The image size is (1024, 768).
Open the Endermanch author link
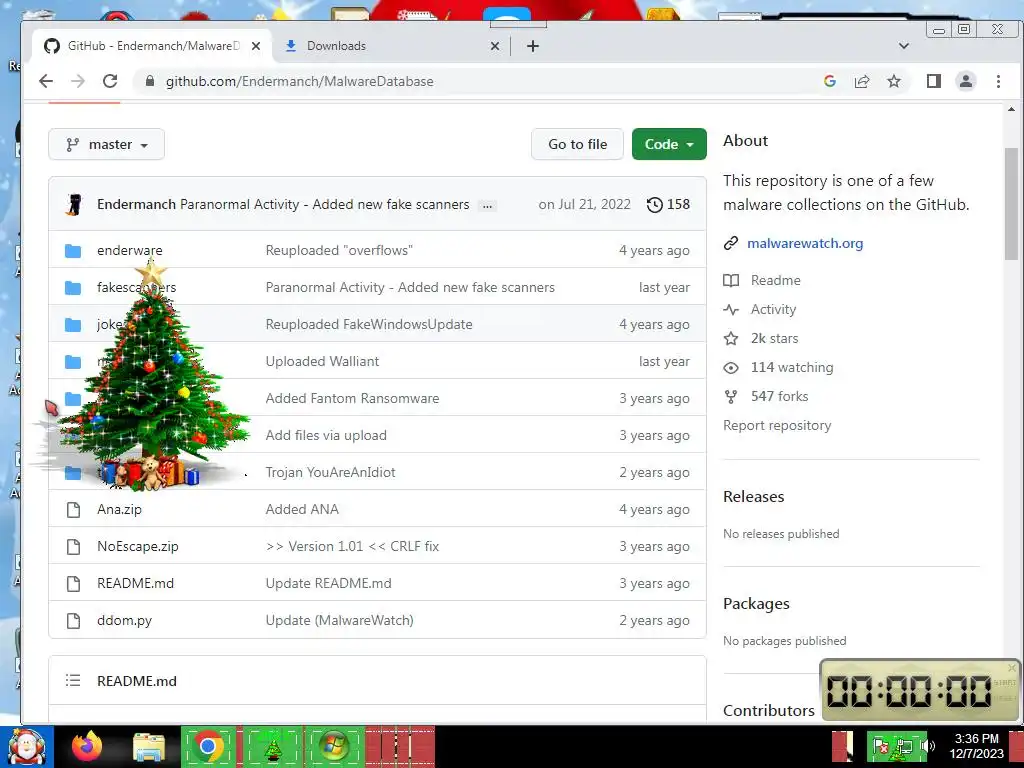click(136, 204)
